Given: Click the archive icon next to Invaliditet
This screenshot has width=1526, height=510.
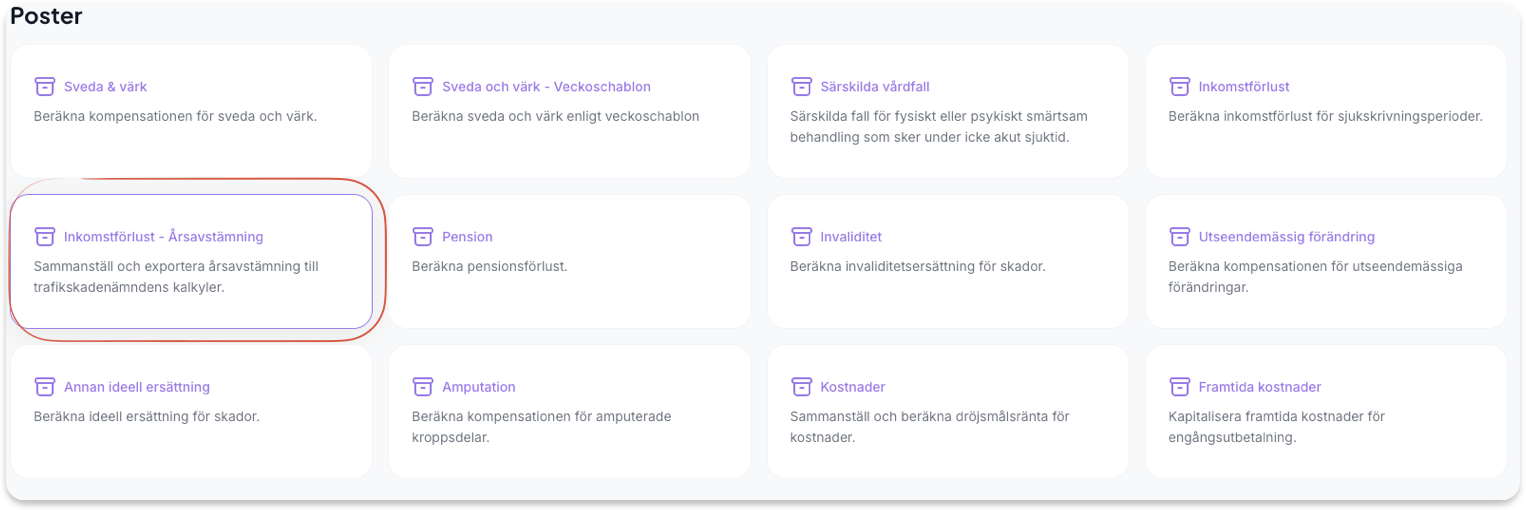Looking at the screenshot, I should (801, 237).
